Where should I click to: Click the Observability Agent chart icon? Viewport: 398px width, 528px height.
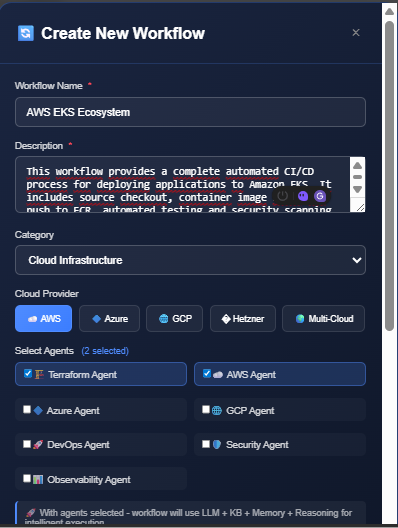(38, 480)
